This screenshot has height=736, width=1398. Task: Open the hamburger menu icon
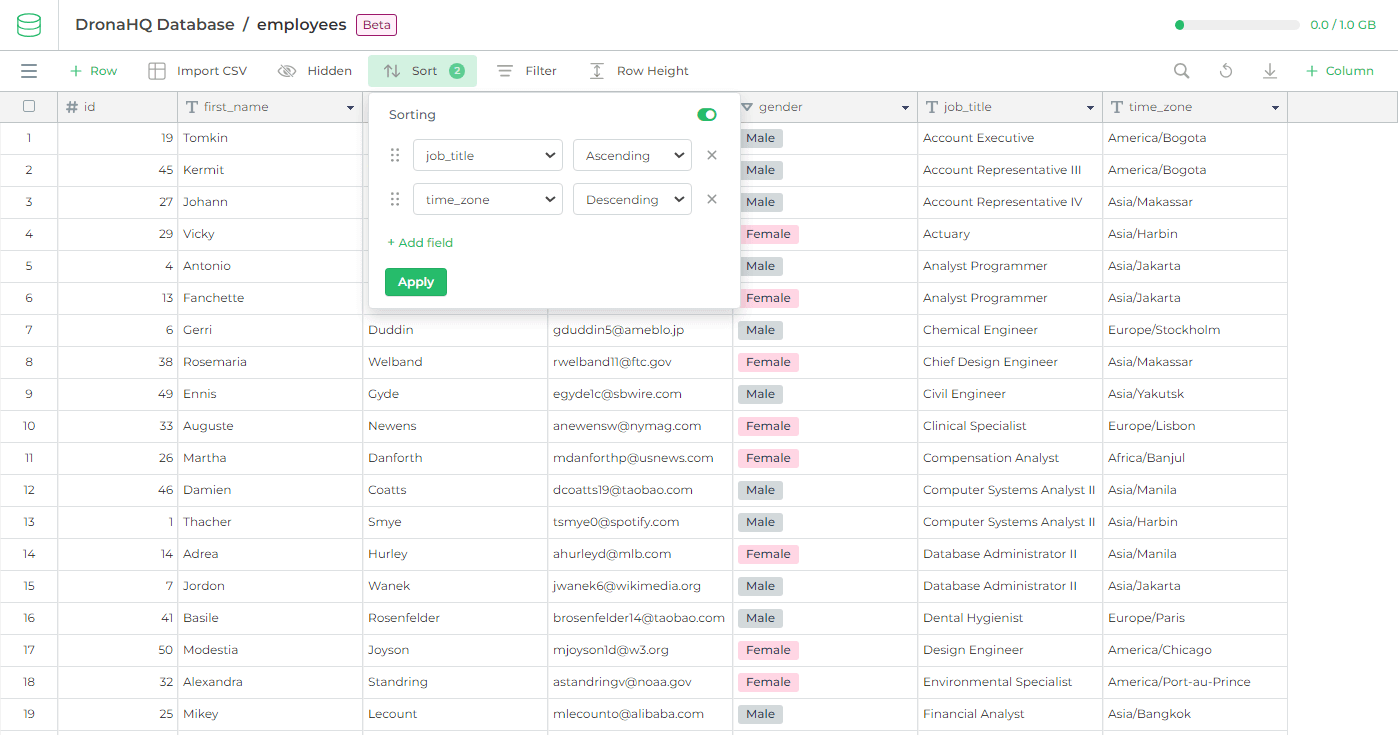[x=29, y=71]
